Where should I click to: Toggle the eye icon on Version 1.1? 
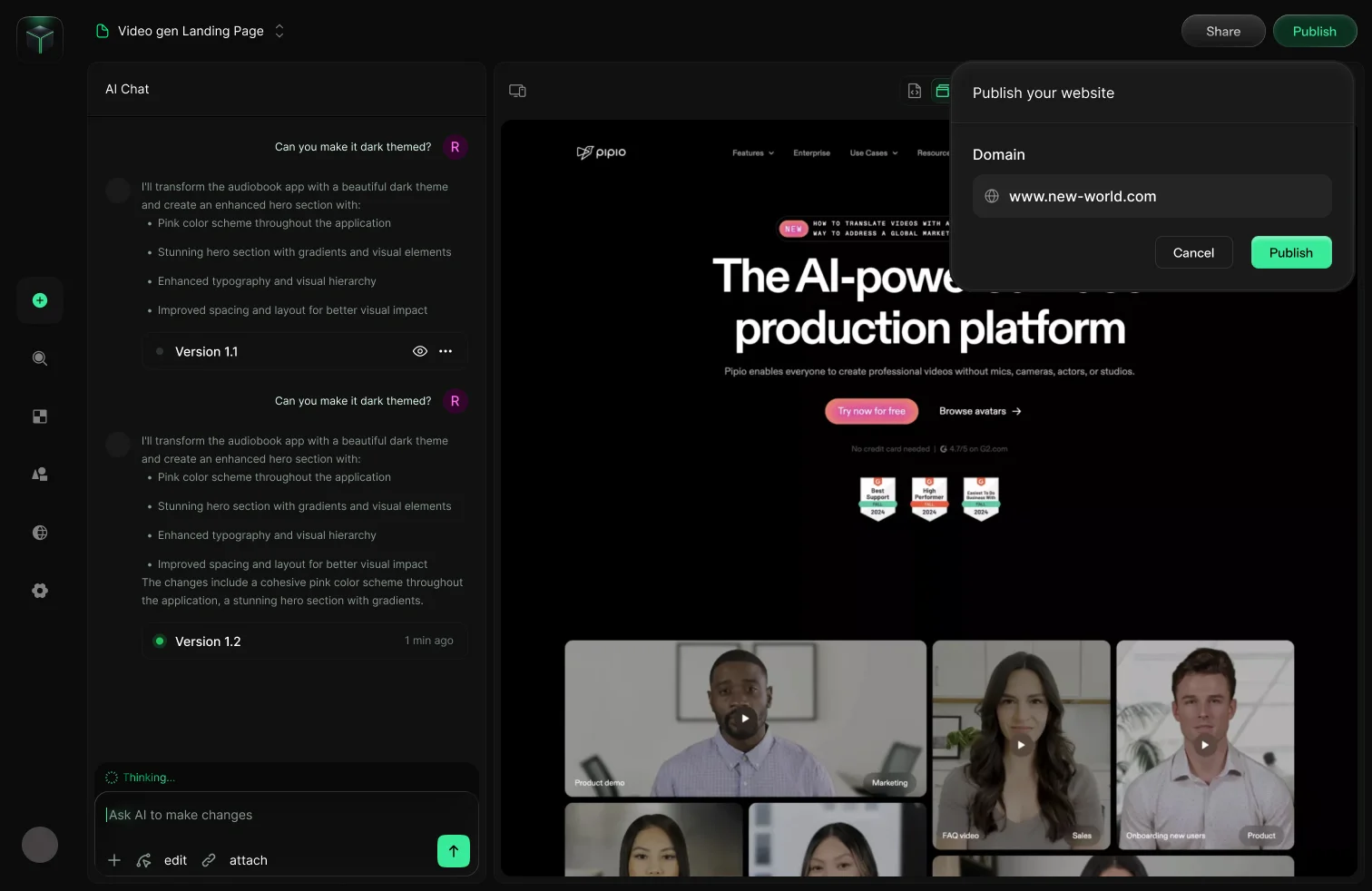pos(420,351)
